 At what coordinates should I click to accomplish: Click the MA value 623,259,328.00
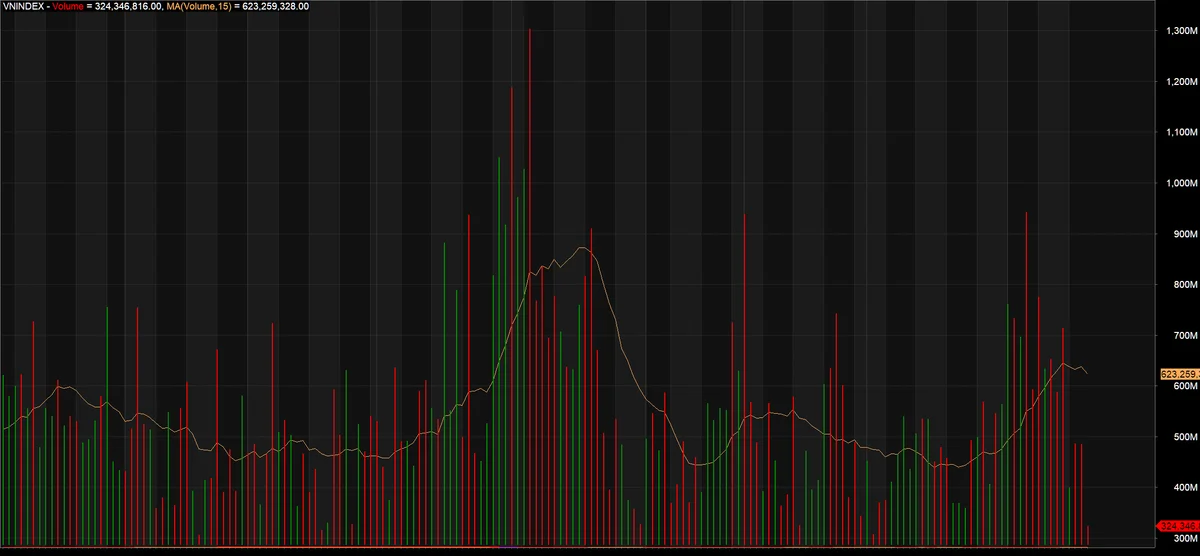[x=276, y=6]
